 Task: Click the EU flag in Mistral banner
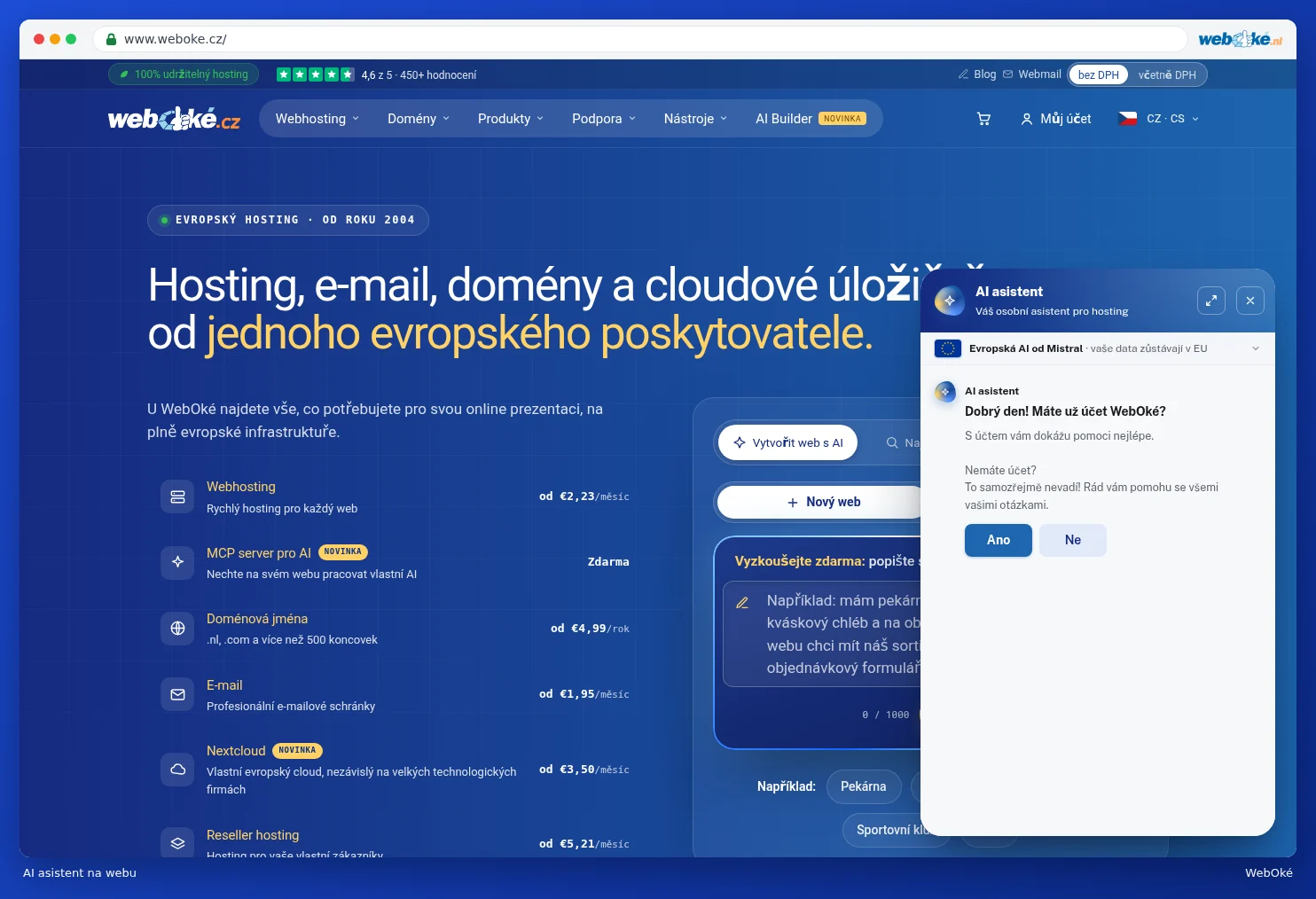click(x=947, y=348)
